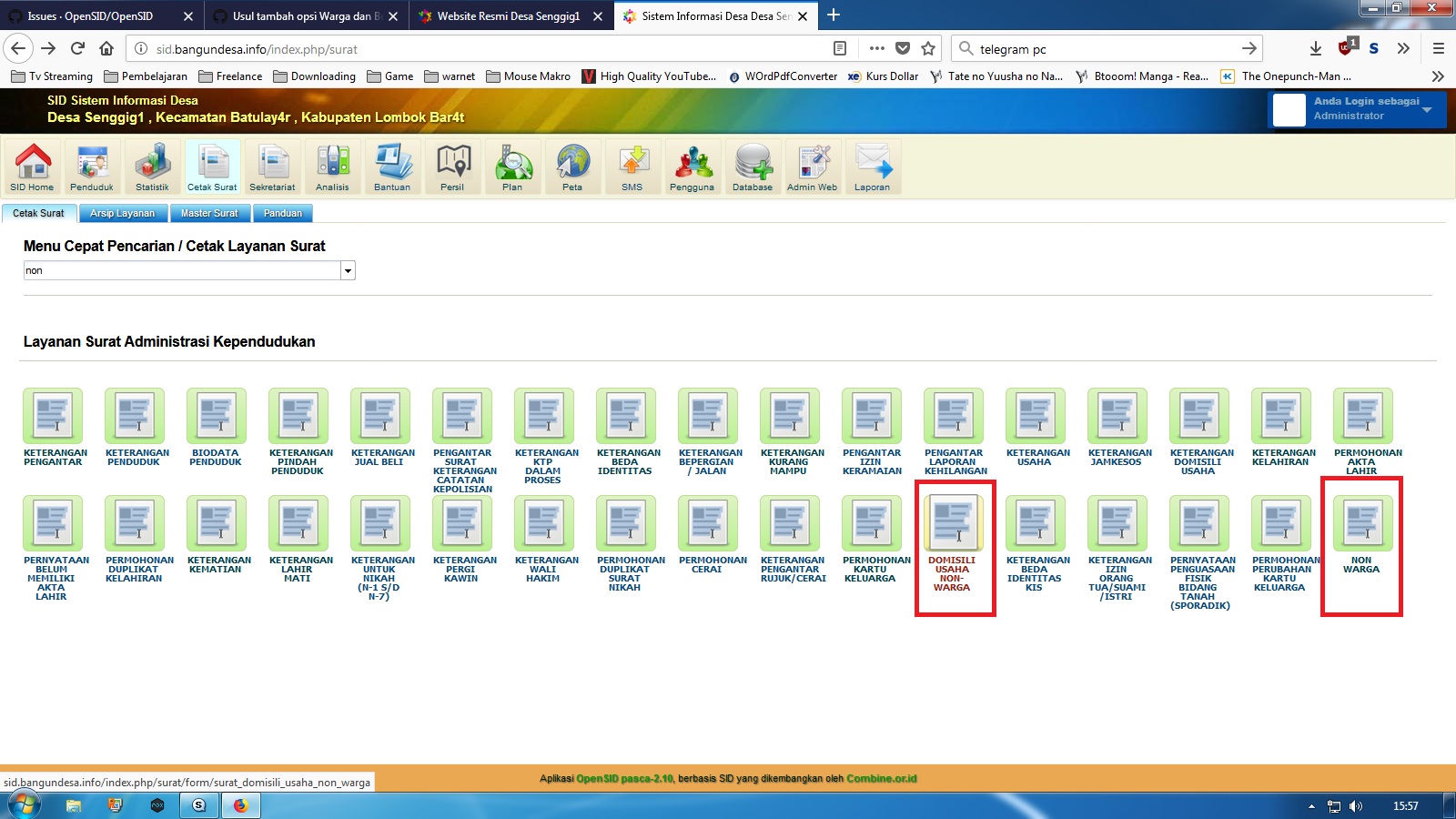Viewport: 1456px width, 819px height.
Task: Open the Analisis module
Action: click(332, 167)
